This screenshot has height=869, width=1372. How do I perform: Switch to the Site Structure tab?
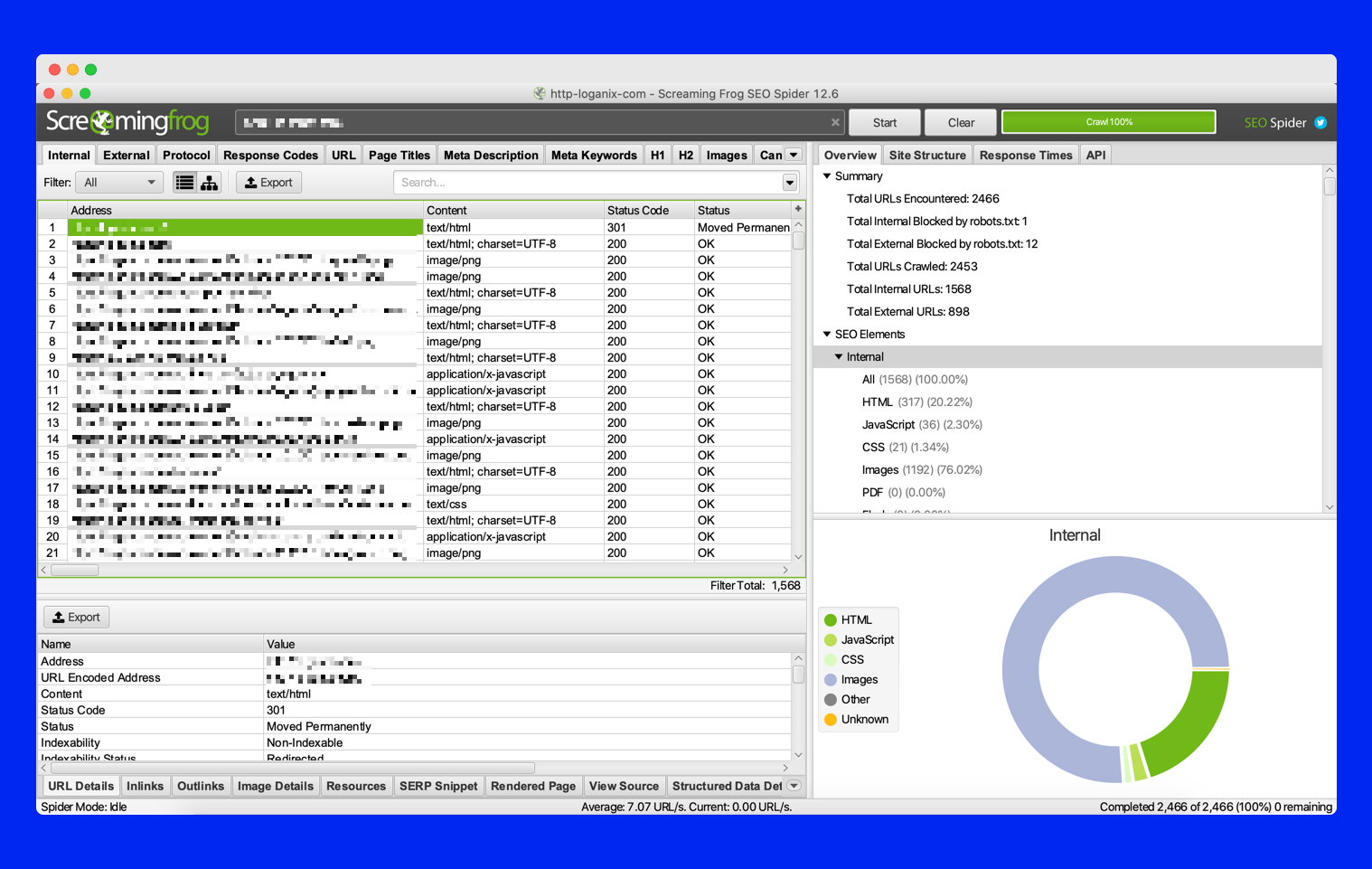(x=927, y=156)
